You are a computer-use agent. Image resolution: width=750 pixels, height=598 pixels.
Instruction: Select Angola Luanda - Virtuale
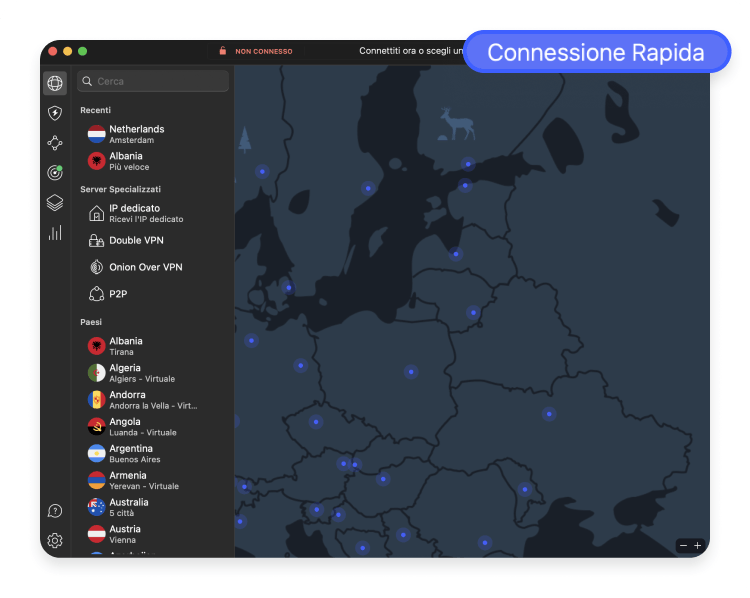click(153, 426)
